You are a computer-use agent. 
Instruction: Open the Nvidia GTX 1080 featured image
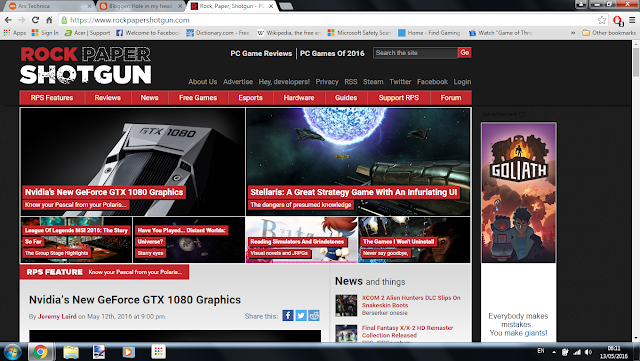click(x=133, y=162)
